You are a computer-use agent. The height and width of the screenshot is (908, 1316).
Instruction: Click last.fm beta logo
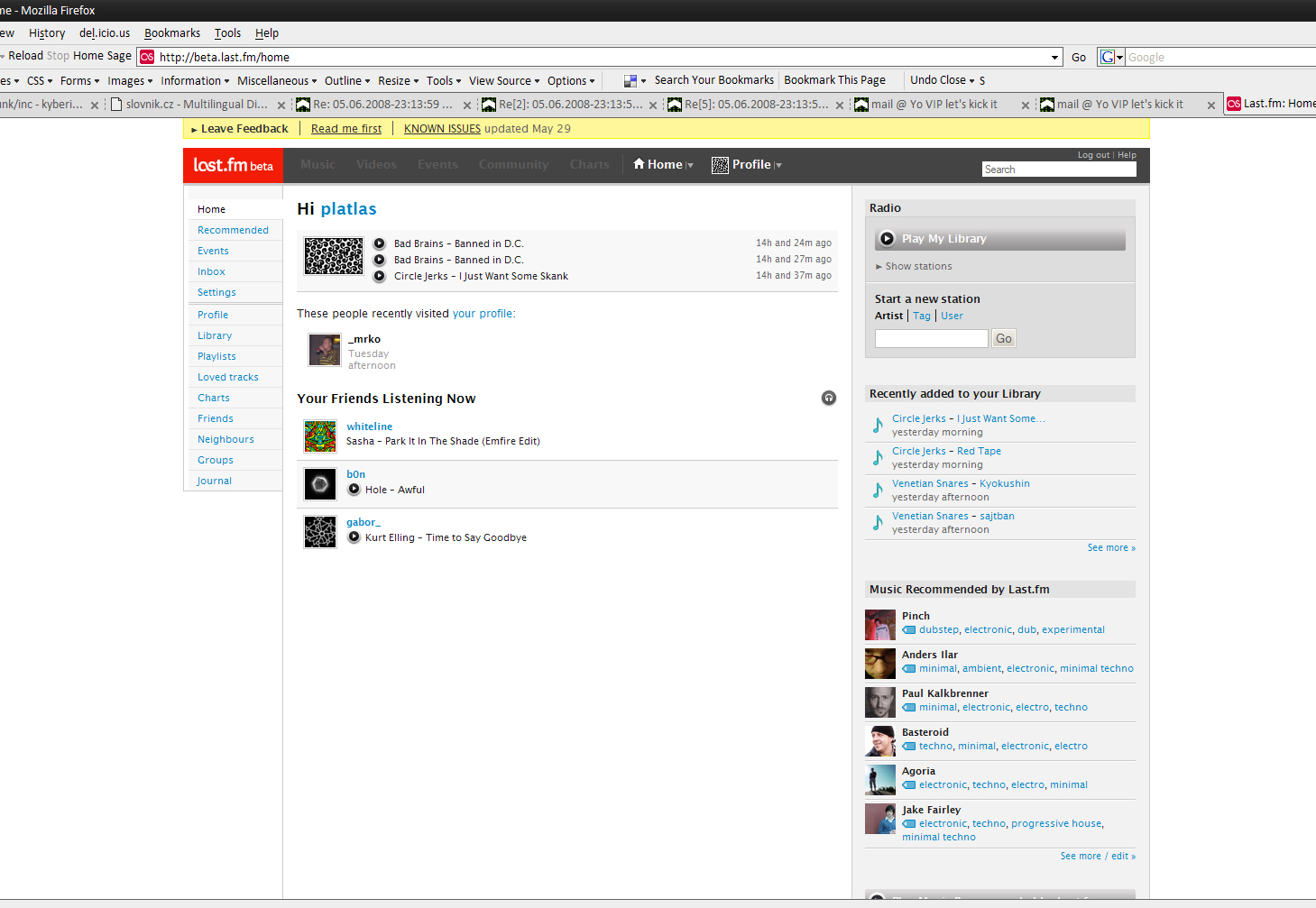[x=234, y=165]
